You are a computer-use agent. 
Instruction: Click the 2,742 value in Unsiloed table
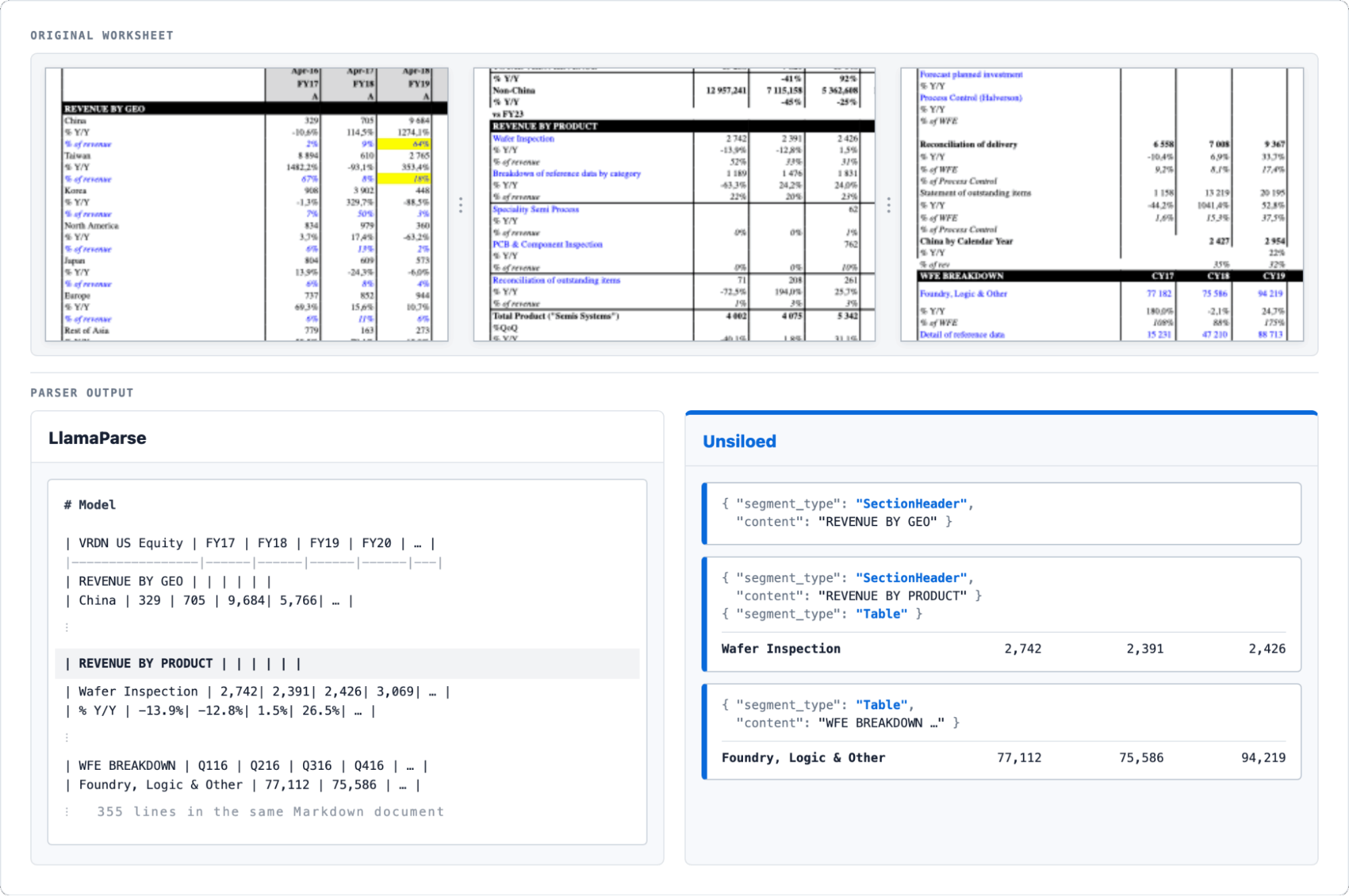pos(1023,649)
